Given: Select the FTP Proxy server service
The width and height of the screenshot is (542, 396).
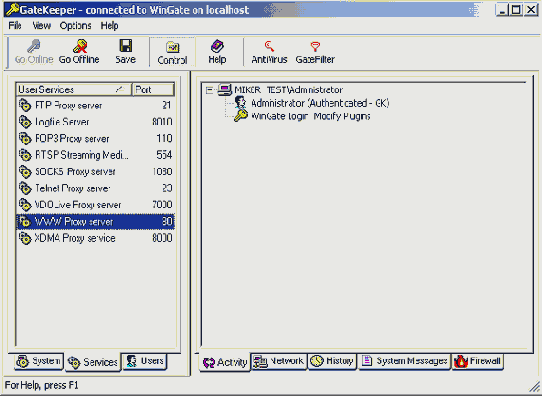Looking at the screenshot, I should 95,105.
